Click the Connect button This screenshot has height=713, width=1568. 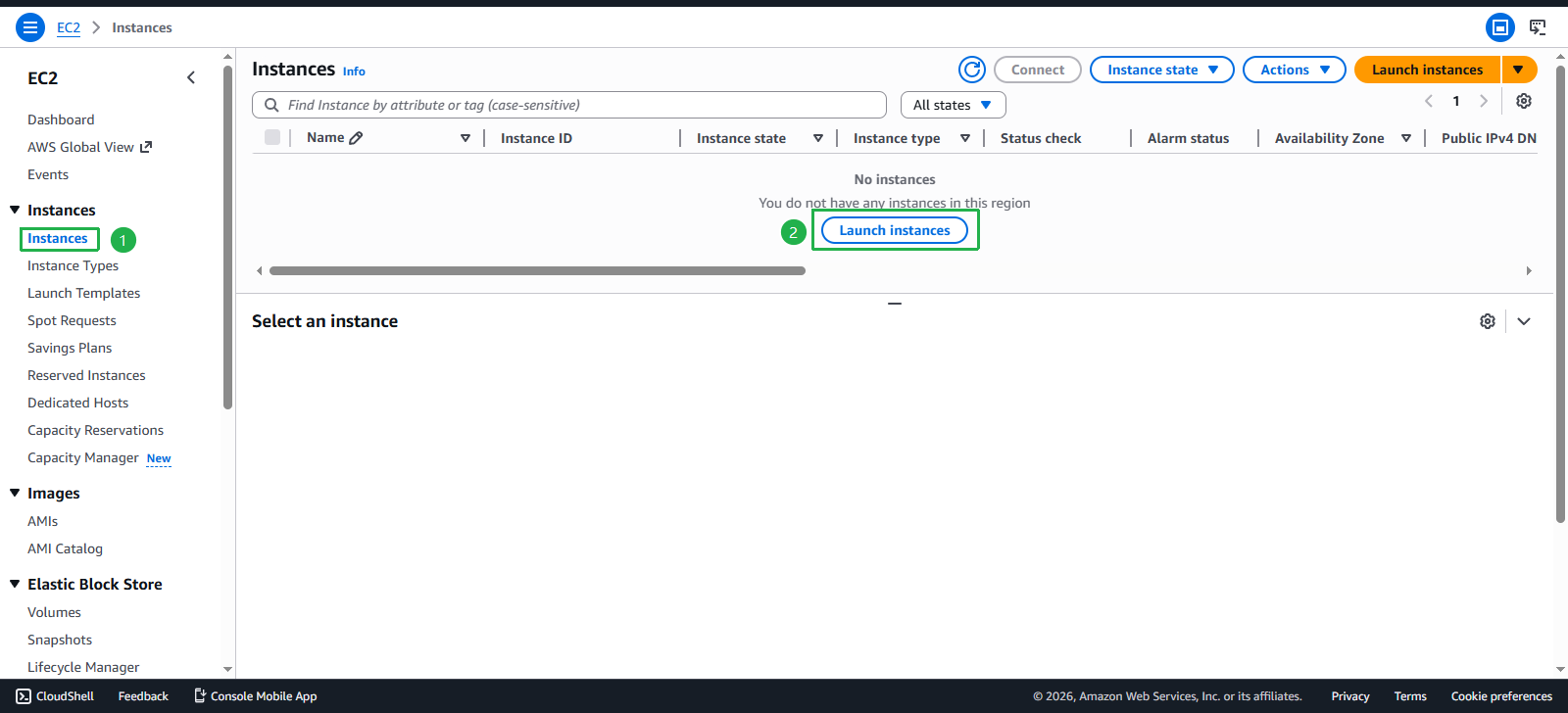coord(1038,70)
